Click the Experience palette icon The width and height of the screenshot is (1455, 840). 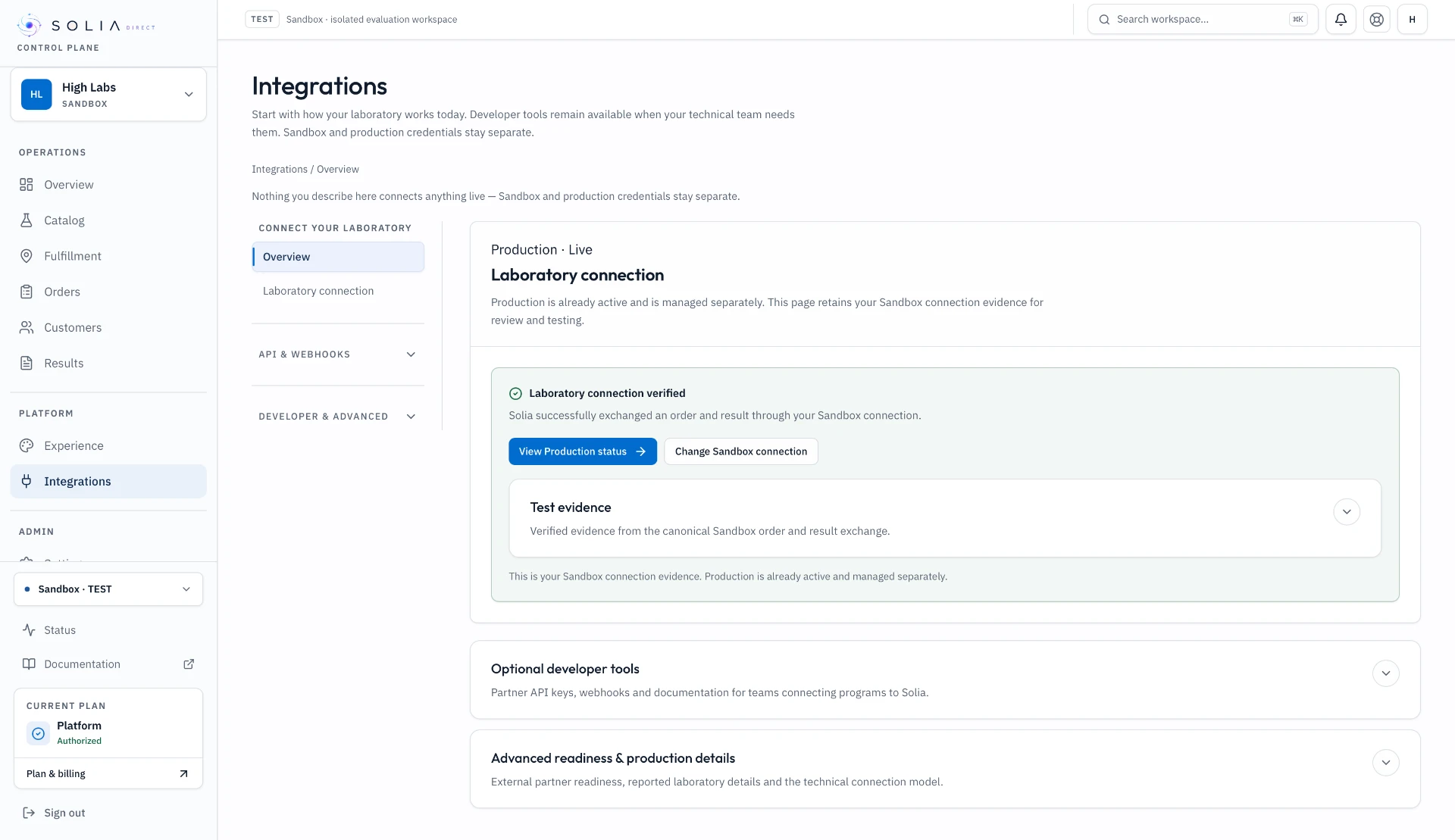pyautogui.click(x=27, y=445)
